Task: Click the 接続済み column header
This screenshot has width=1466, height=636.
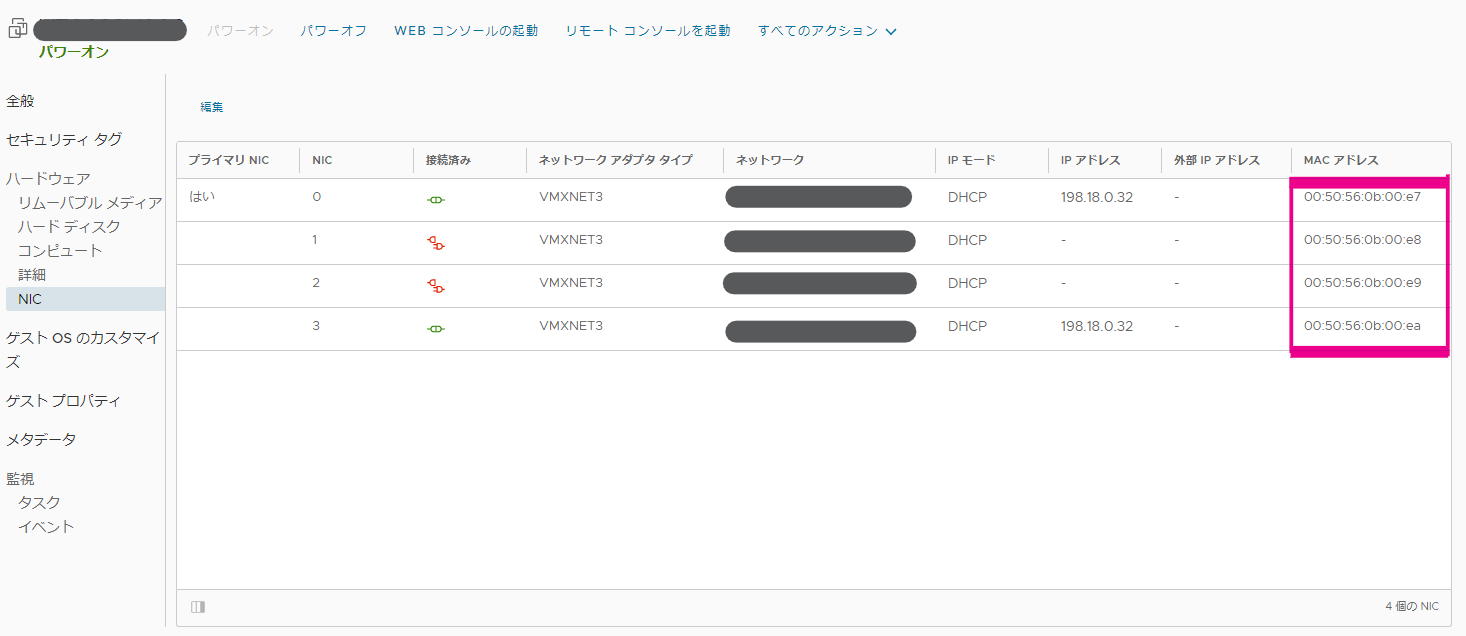Action: pyautogui.click(x=448, y=160)
